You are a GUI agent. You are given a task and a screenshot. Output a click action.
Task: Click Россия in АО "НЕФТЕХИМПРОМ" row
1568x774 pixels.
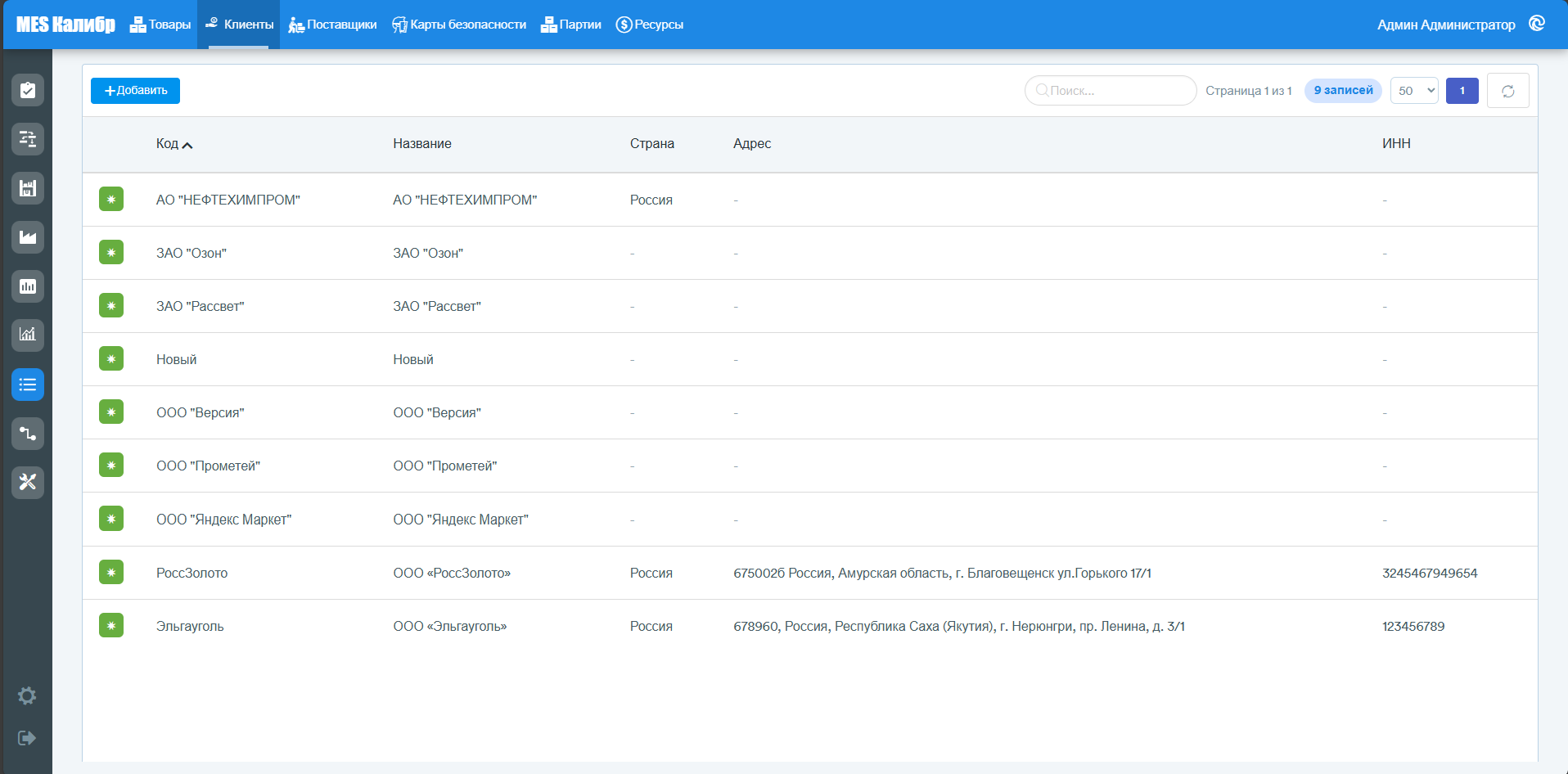[651, 200]
